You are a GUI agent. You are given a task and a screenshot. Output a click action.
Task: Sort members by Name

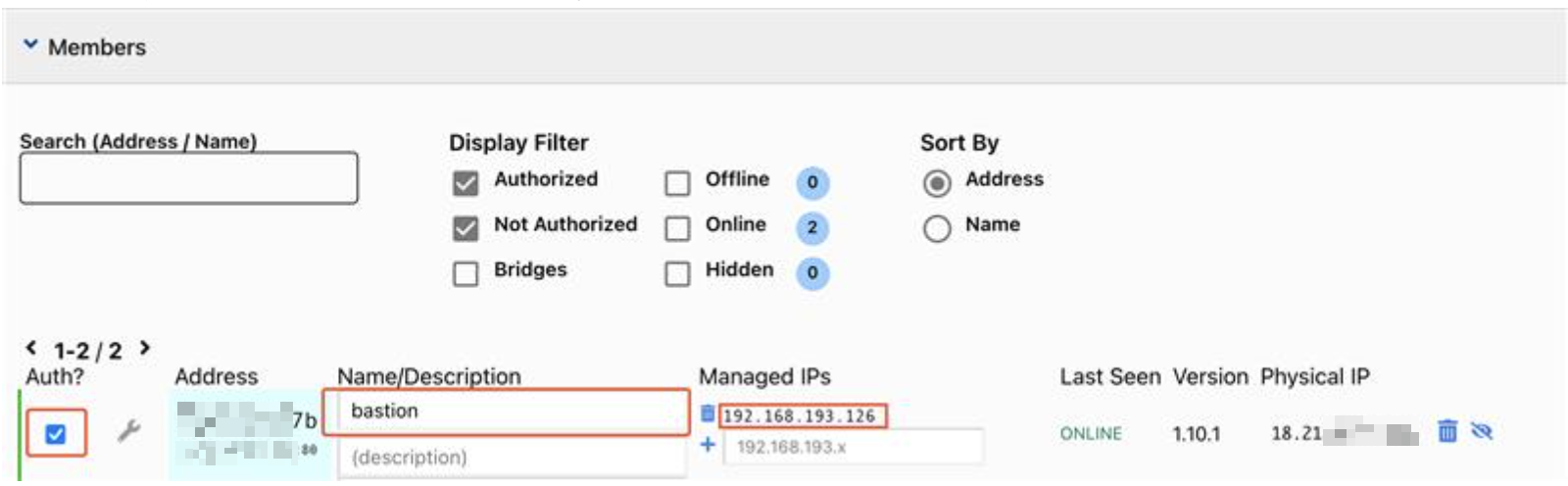(937, 228)
